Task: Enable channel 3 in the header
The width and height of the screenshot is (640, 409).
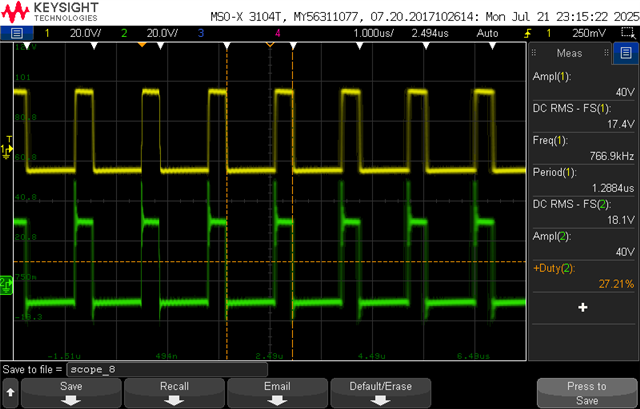Action: click(x=200, y=33)
